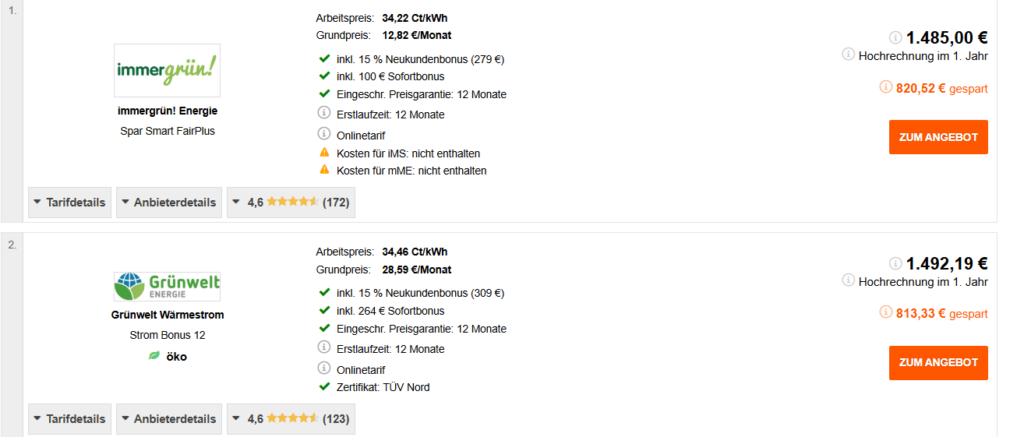
Task: Click info icon next to 1.485,00 € price
Action: pyautogui.click(x=895, y=37)
